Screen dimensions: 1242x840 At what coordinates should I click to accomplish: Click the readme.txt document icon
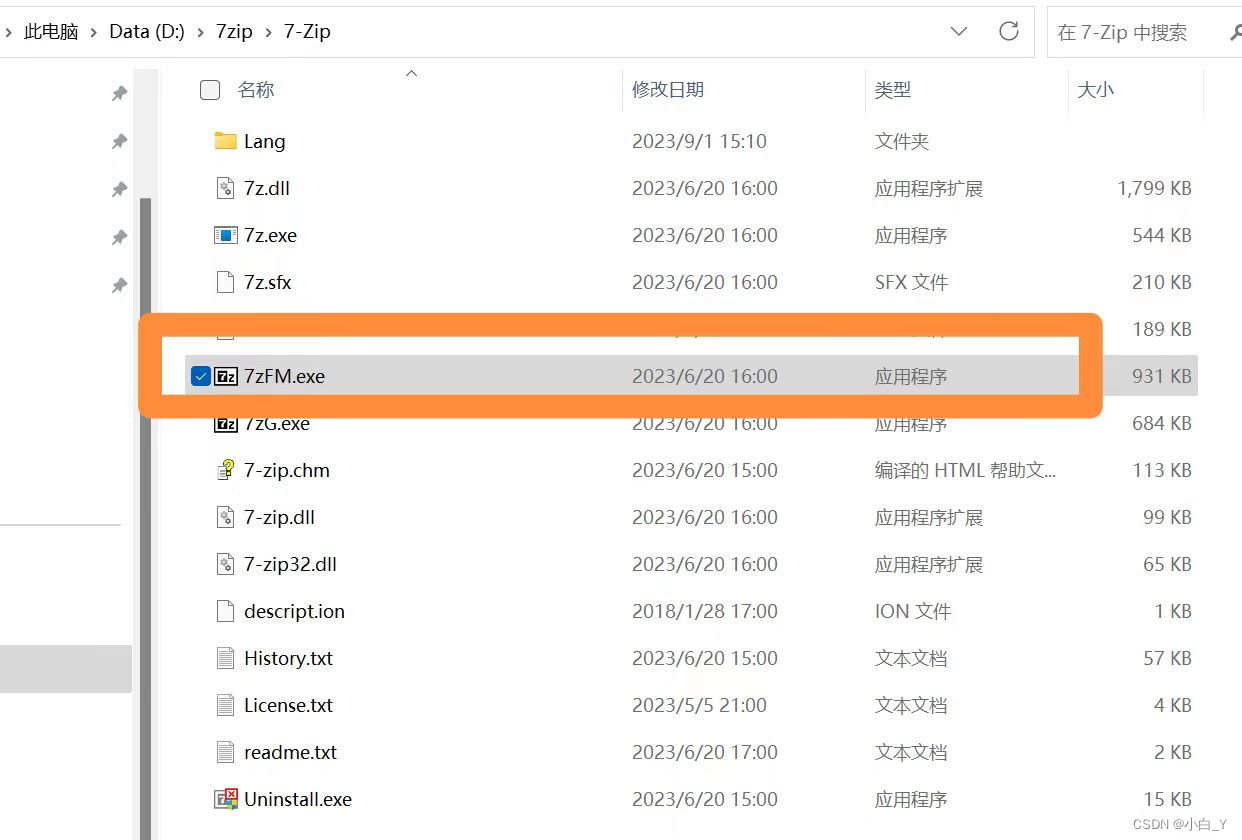tap(226, 752)
